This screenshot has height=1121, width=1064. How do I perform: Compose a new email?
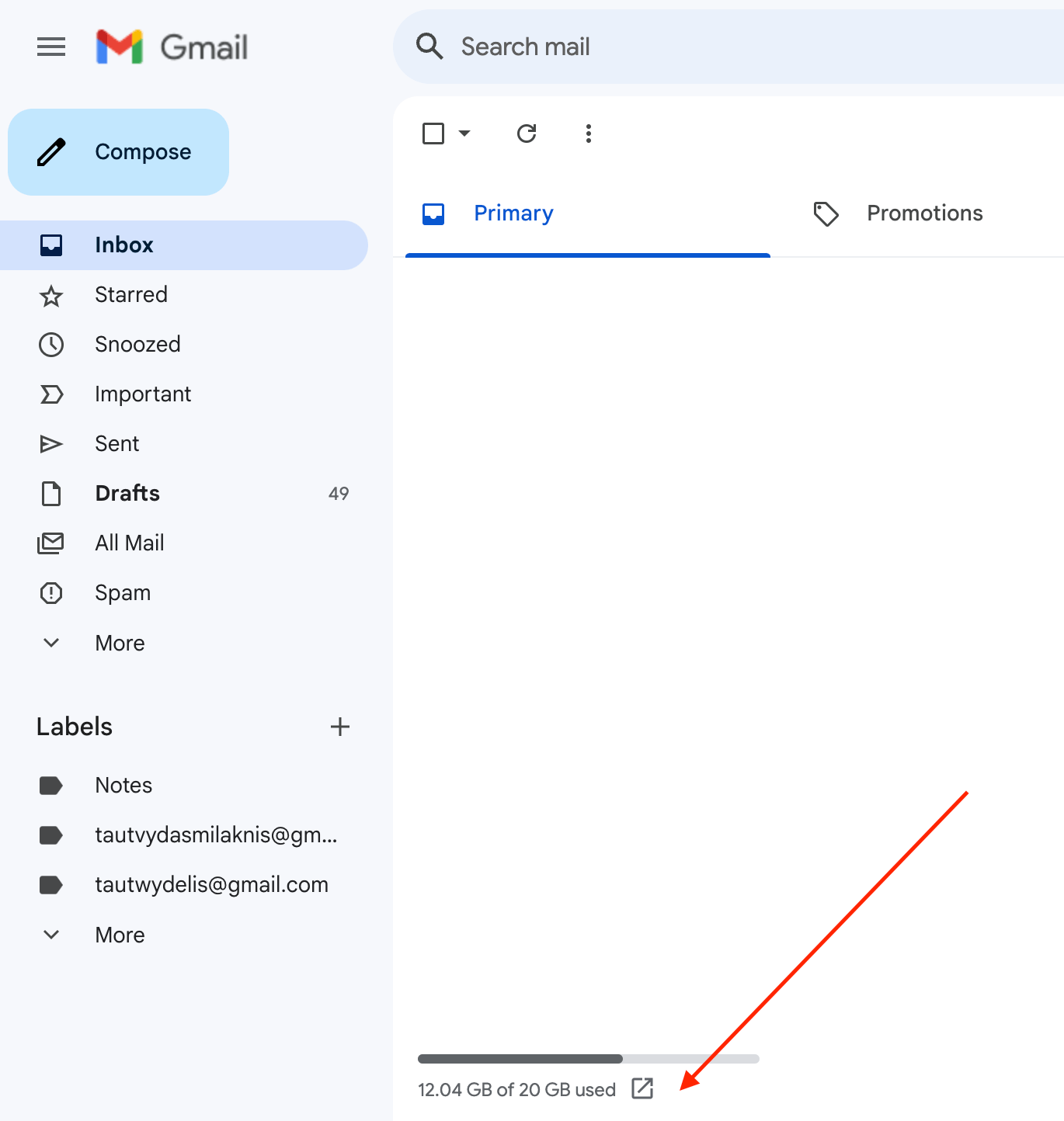coord(119,152)
